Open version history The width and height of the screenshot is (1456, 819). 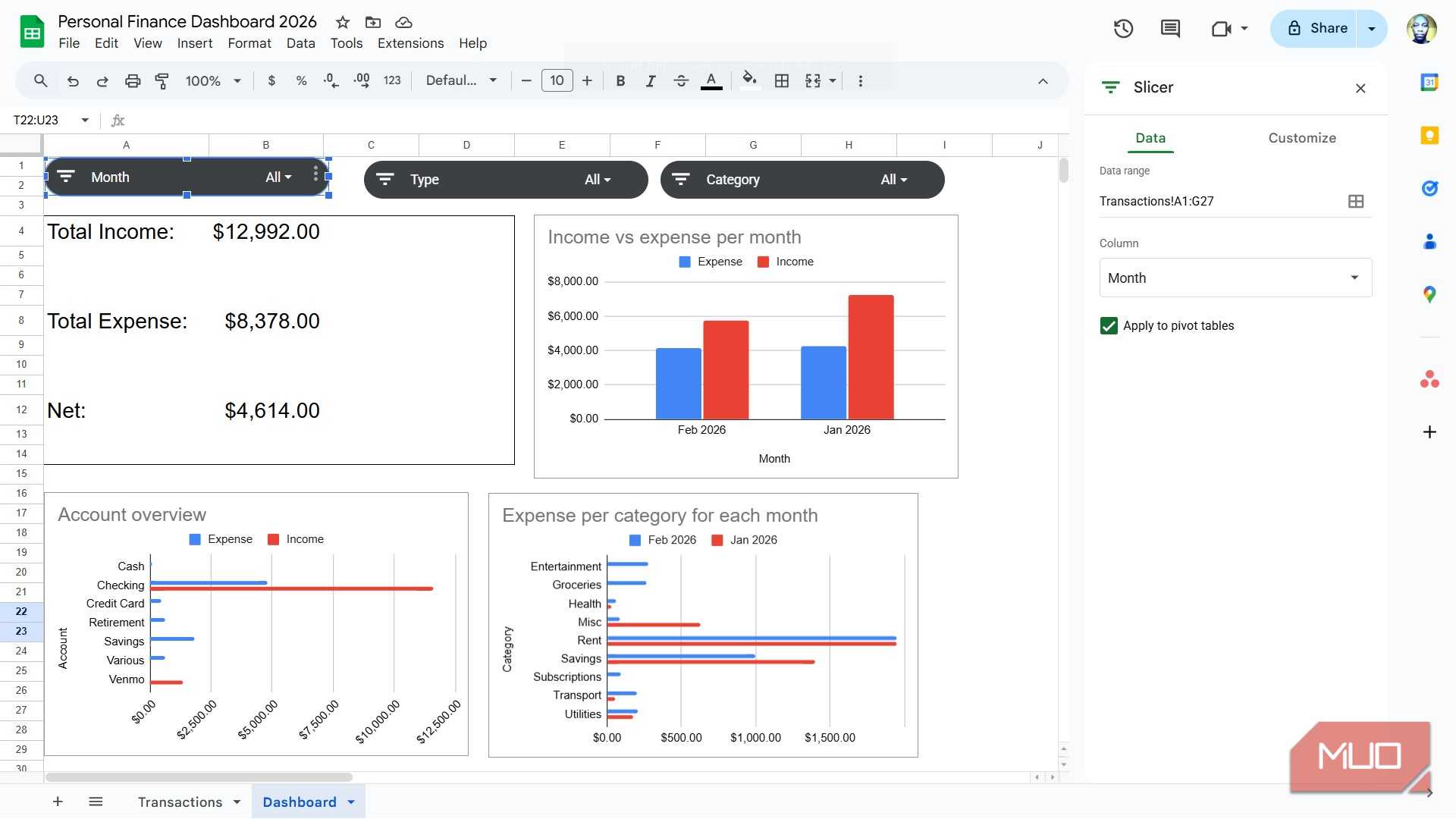coord(1123,28)
